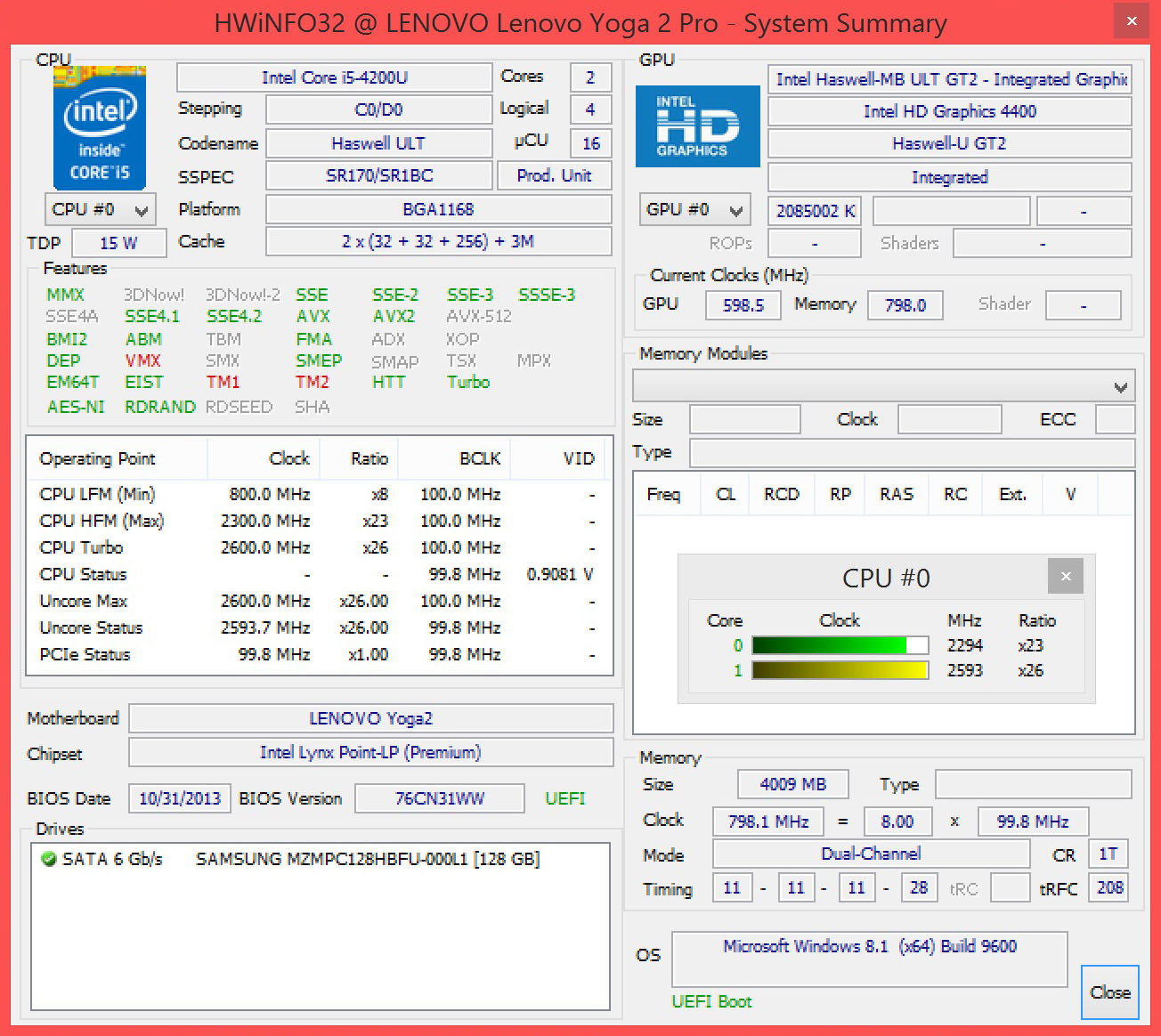Click the OS field Microsoft Windows 8.1 (x64) Build 9600
The height and width of the screenshot is (1036, 1161).
pos(870,959)
